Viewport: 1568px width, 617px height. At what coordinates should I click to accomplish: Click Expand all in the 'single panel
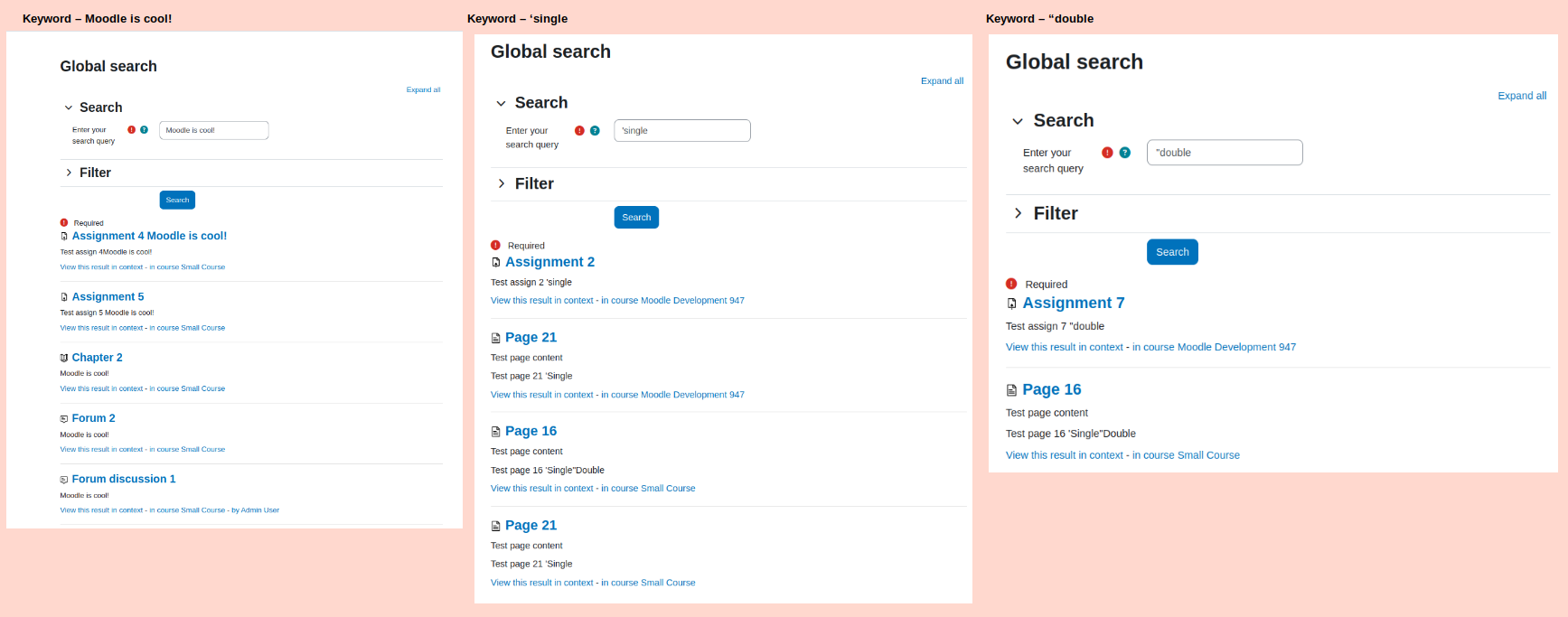tap(942, 81)
